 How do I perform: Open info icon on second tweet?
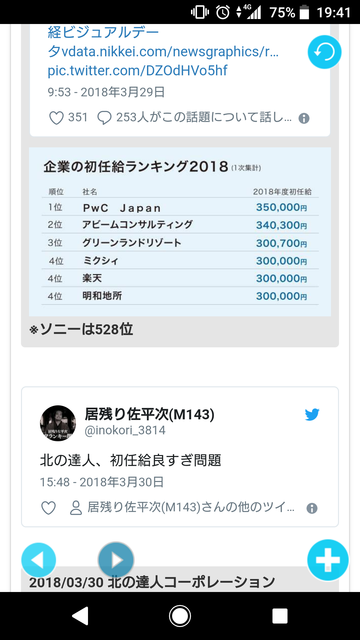coord(312,508)
